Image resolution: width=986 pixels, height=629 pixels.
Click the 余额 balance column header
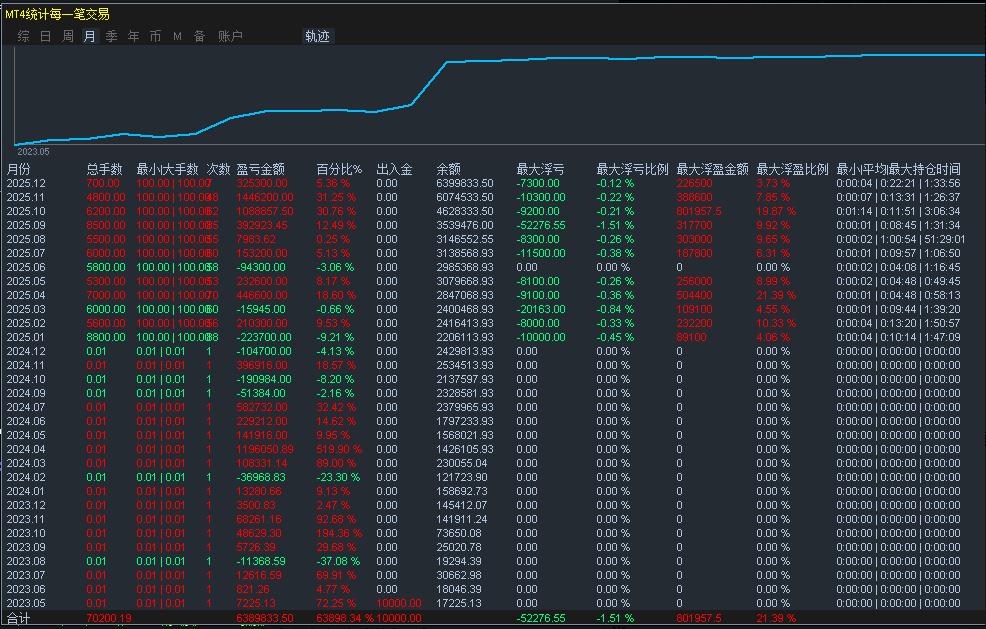(450, 168)
